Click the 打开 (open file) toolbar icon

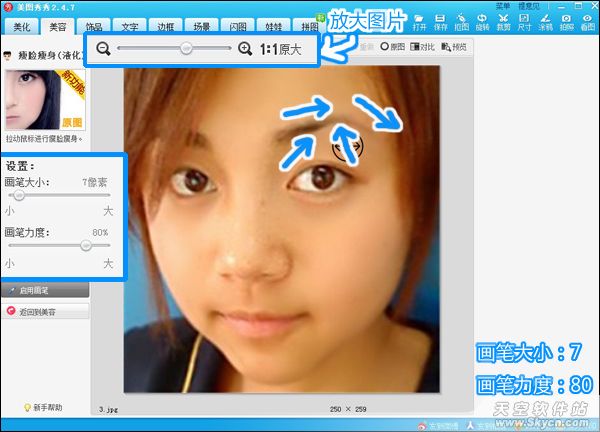(x=419, y=22)
